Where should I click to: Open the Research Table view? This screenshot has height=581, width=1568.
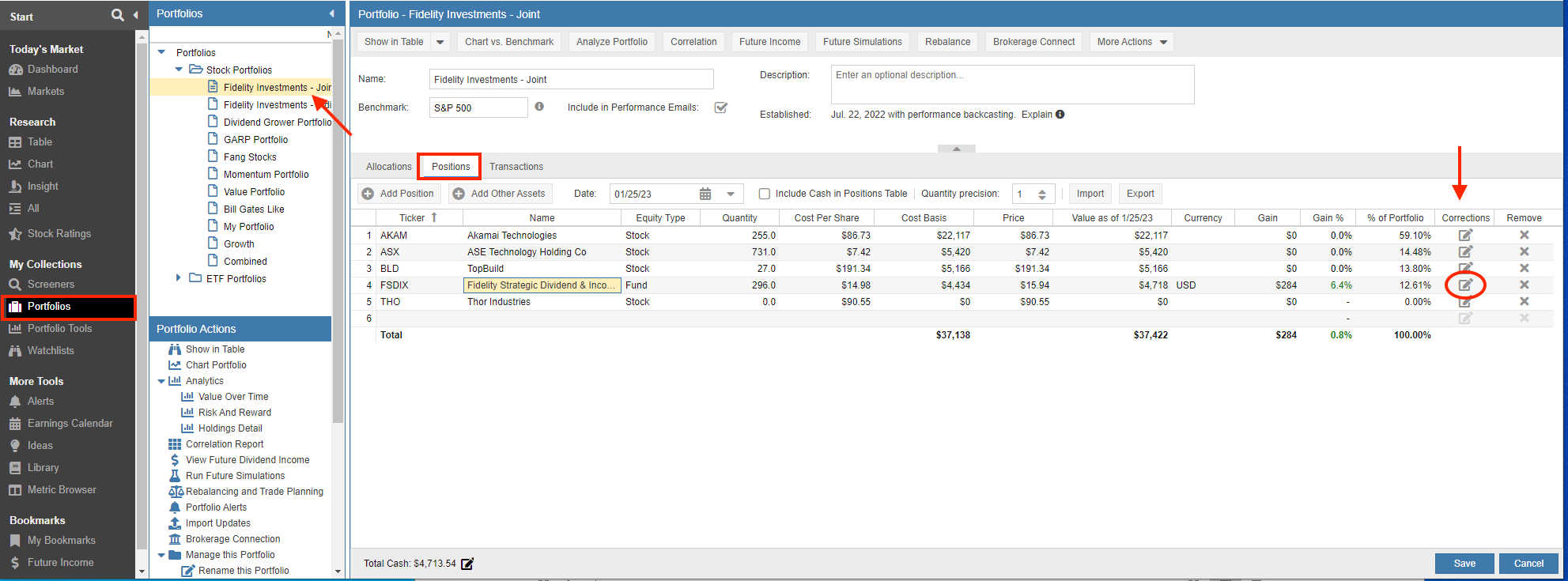(40, 142)
